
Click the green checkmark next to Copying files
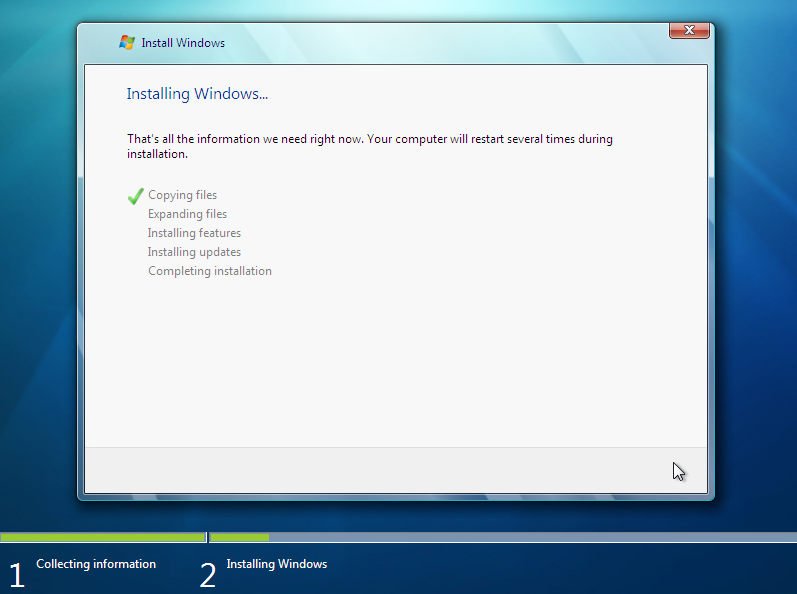135,196
